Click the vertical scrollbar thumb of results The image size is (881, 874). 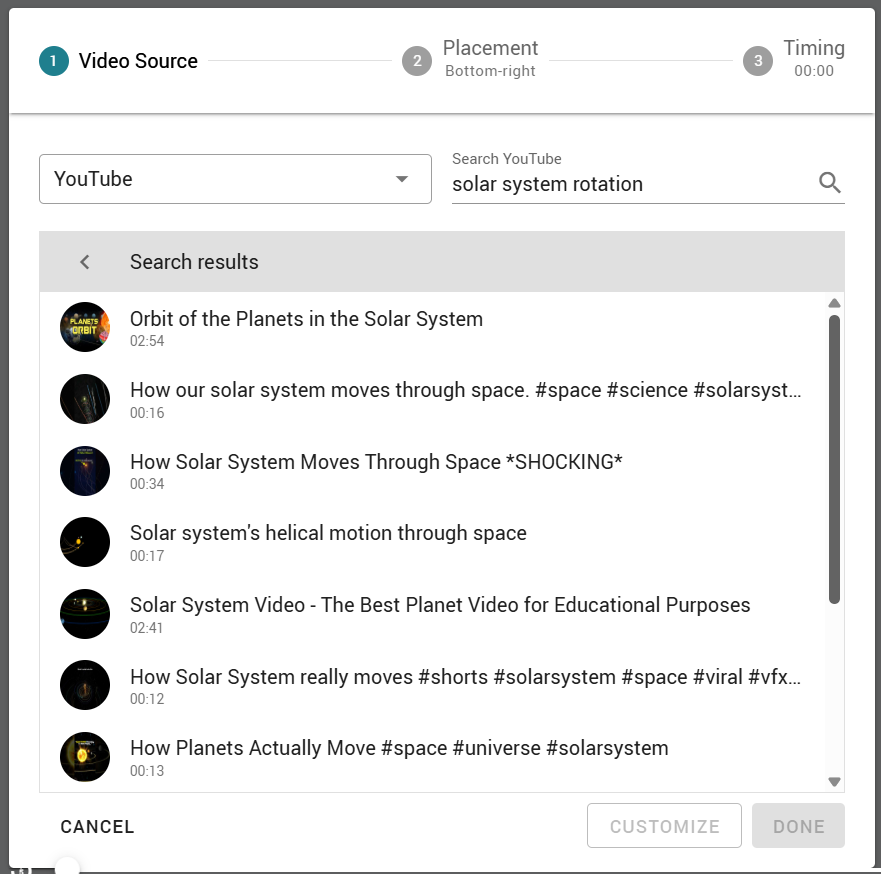[x=834, y=459]
